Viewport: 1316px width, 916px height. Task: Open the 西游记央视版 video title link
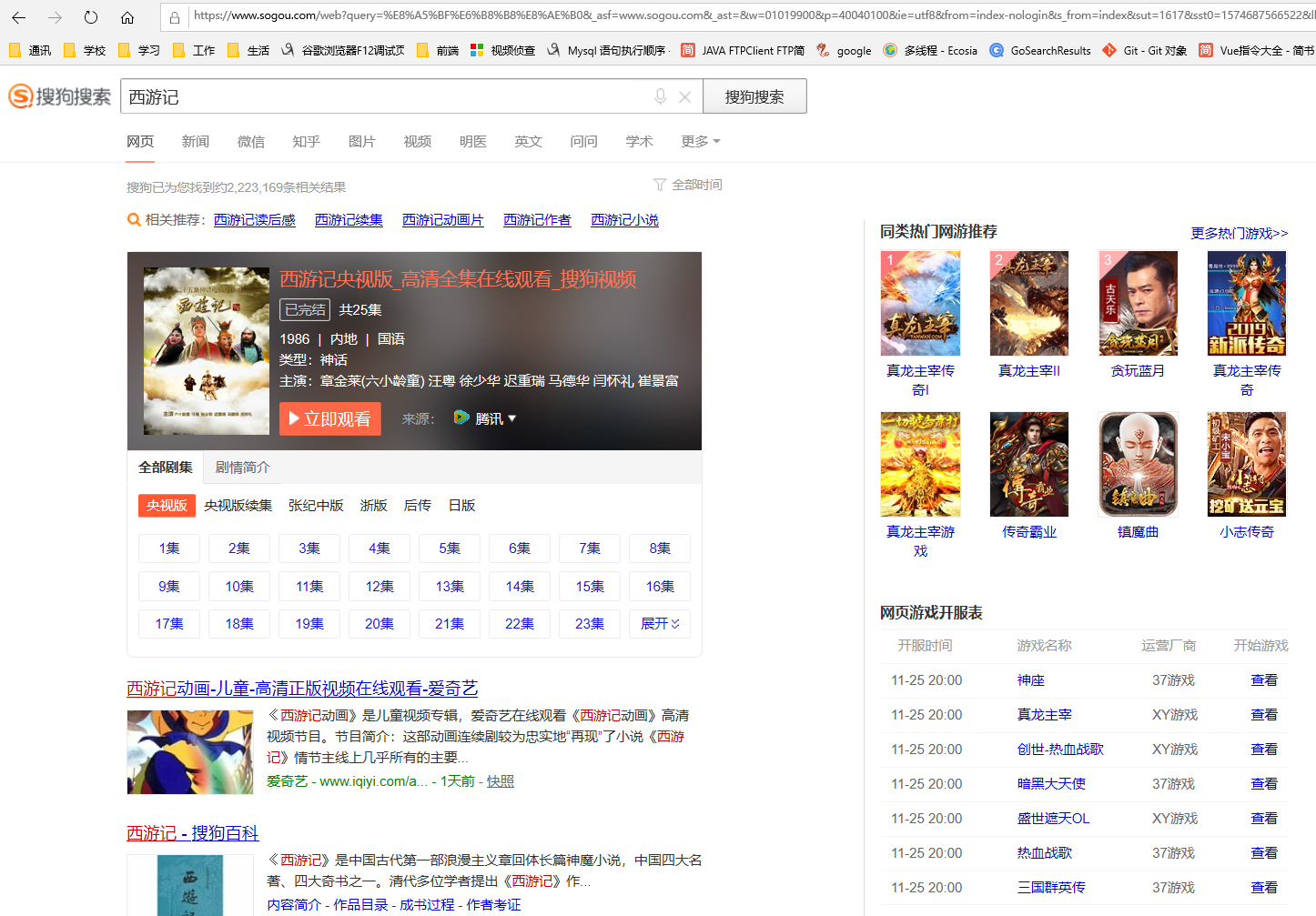[458, 278]
